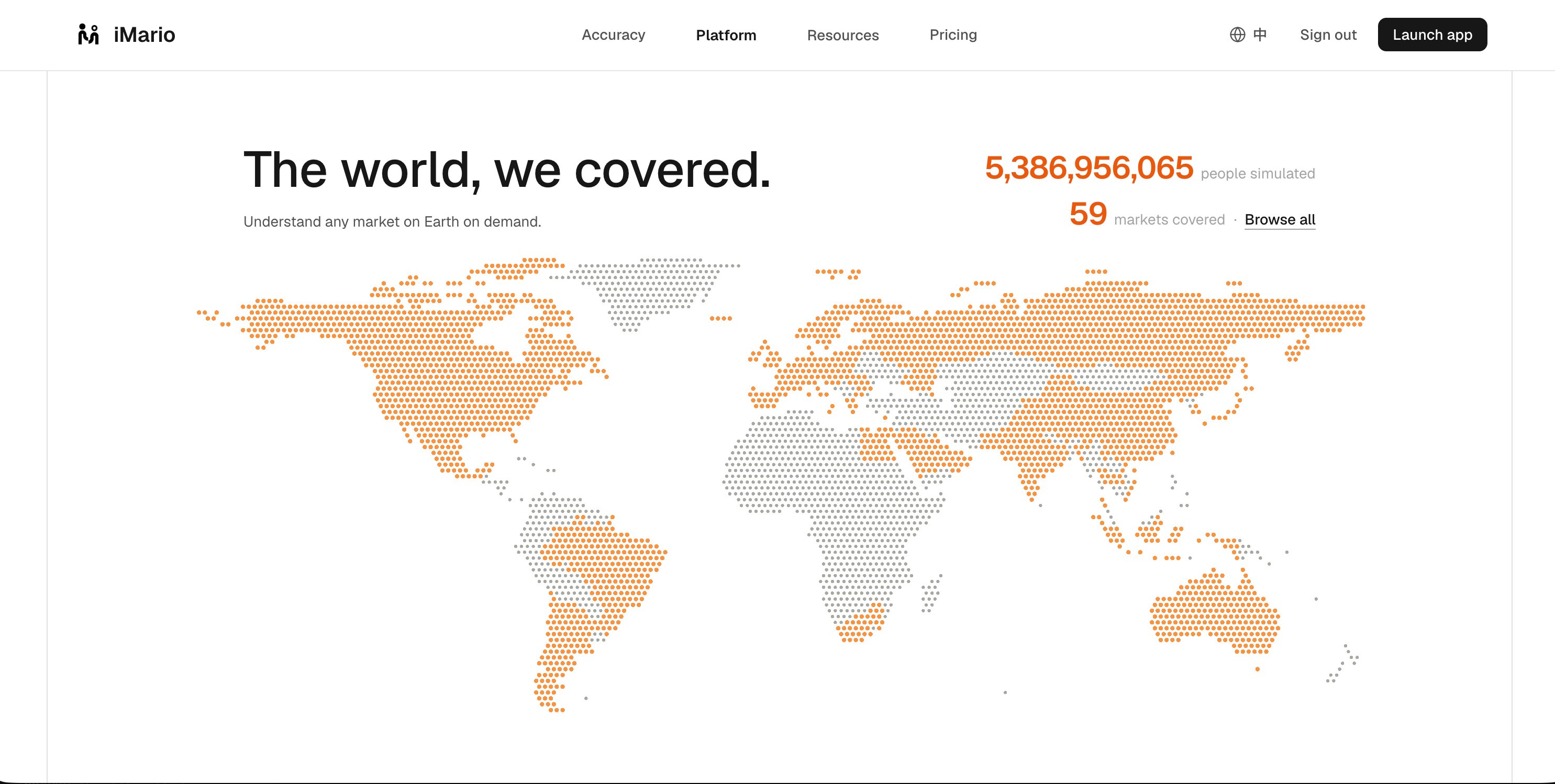This screenshot has height=784, width=1555.
Task: Click the 'Understand any market on Earth' subtitle
Action: [x=392, y=221]
